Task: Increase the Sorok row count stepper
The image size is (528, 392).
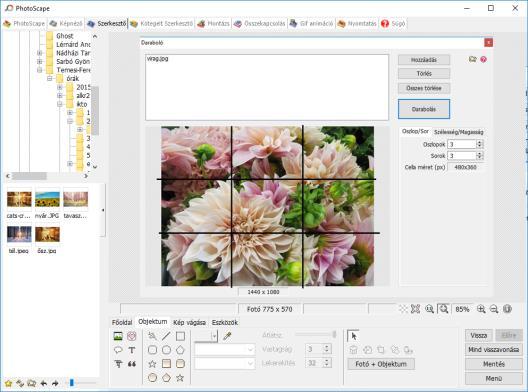Action: tap(480, 154)
